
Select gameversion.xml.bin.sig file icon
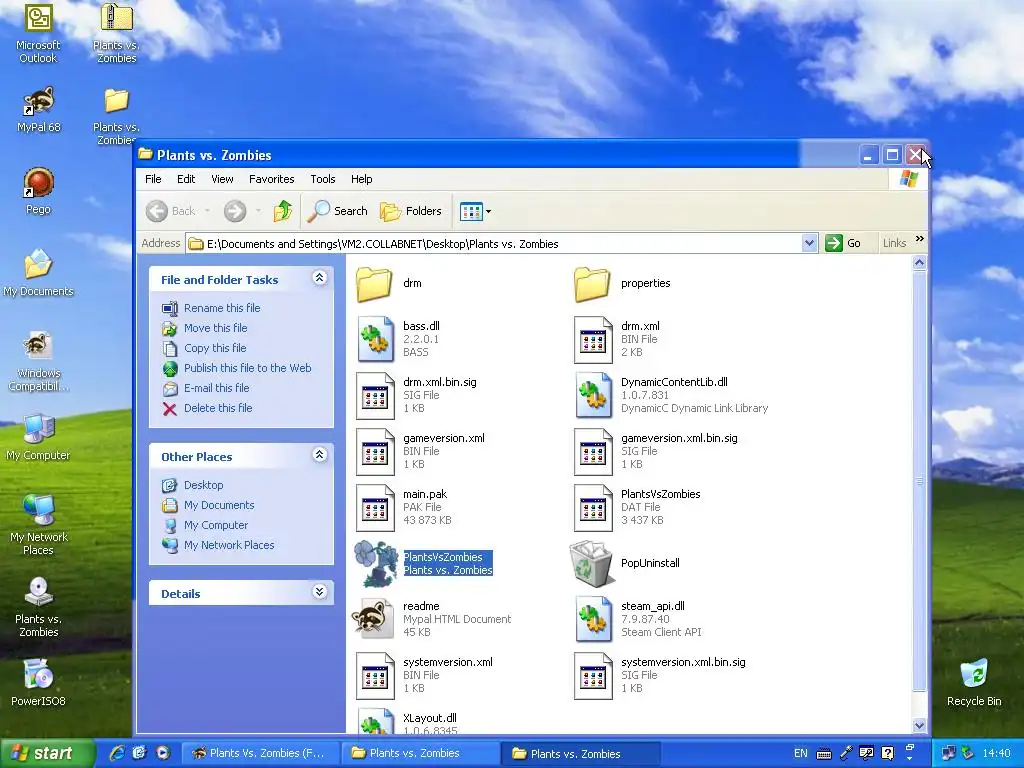point(592,451)
